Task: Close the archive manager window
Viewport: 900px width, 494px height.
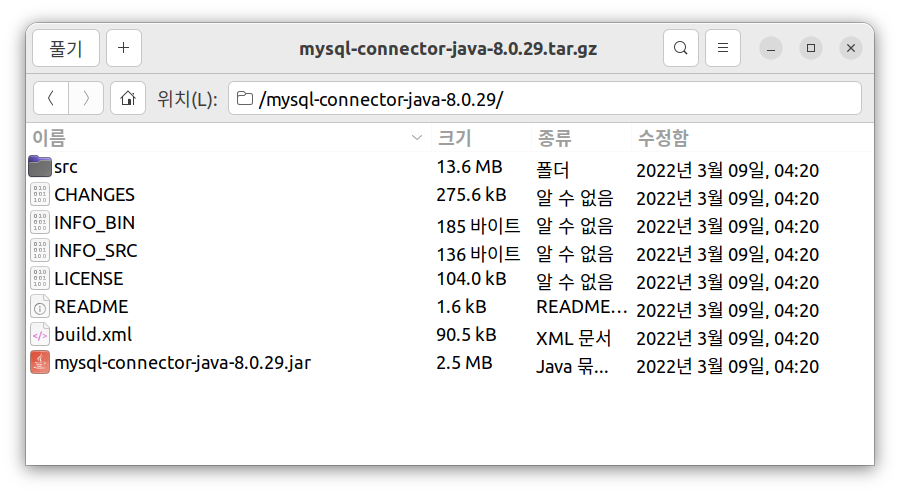Action: pyautogui.click(x=851, y=48)
